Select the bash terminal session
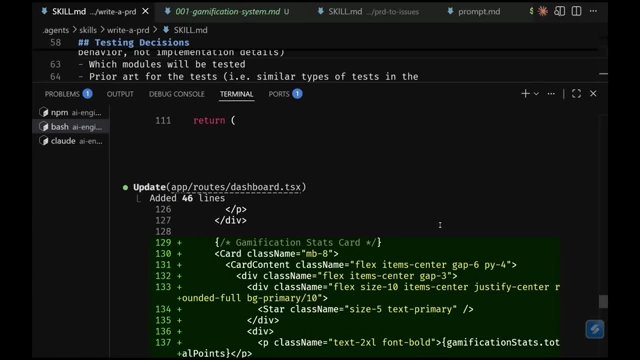The image size is (640, 360). [x=71, y=127]
